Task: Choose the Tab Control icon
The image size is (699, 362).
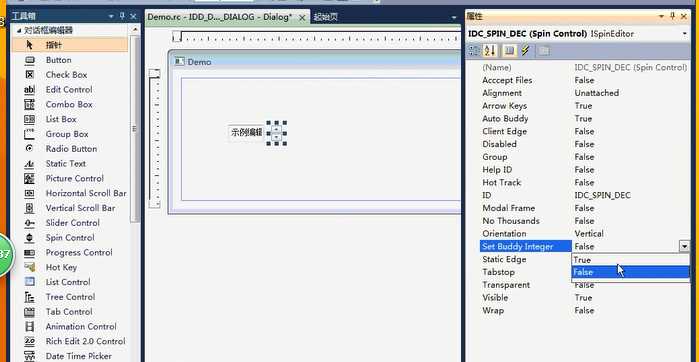Action: click(x=29, y=312)
